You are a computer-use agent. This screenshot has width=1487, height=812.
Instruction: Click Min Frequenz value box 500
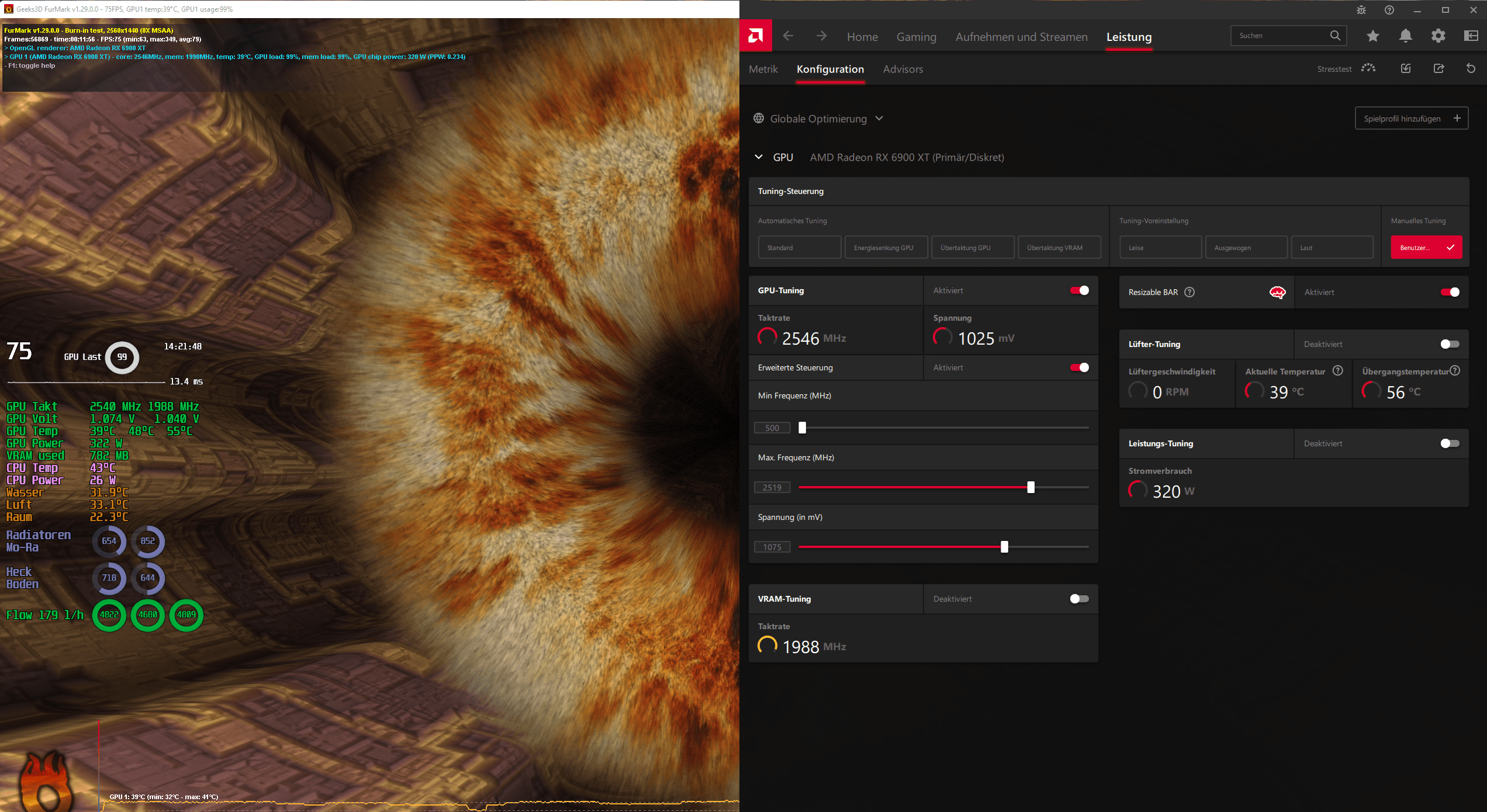coord(772,428)
